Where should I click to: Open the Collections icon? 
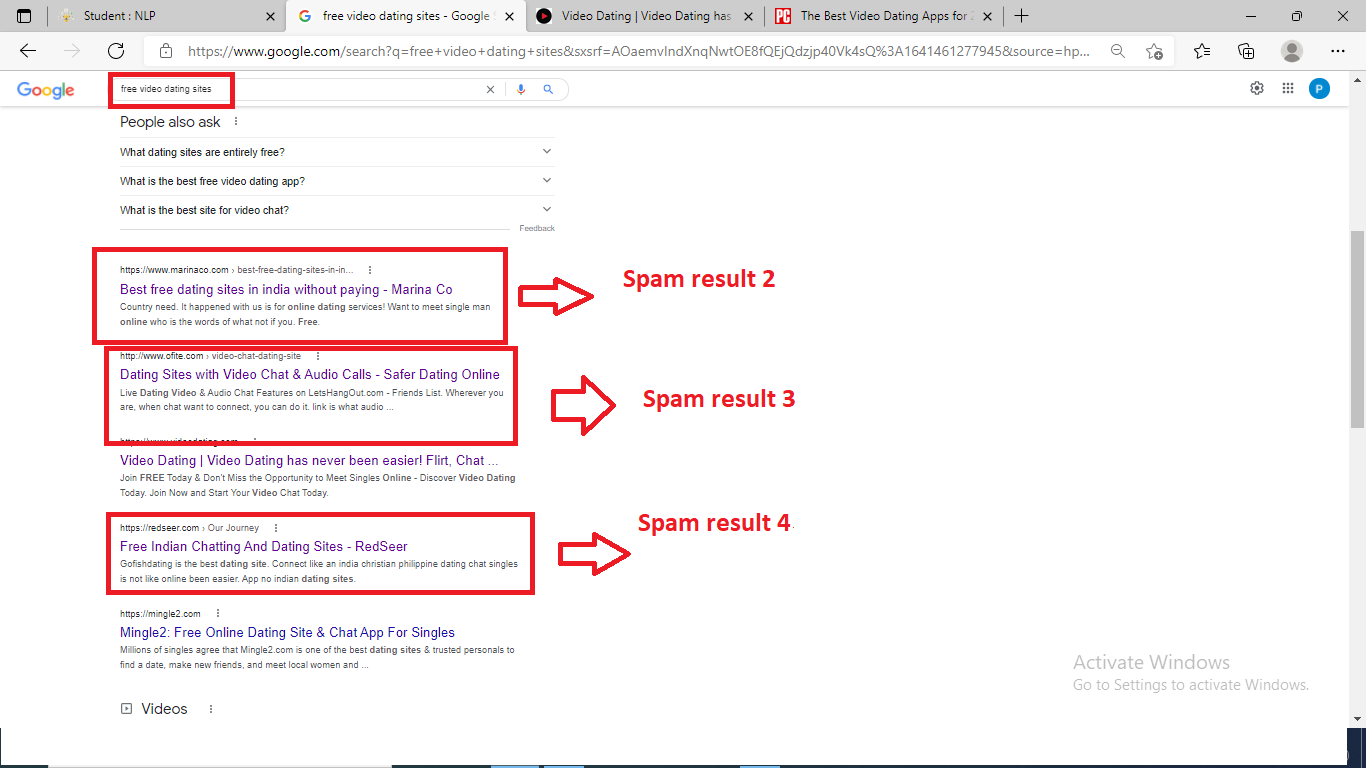[1246, 51]
